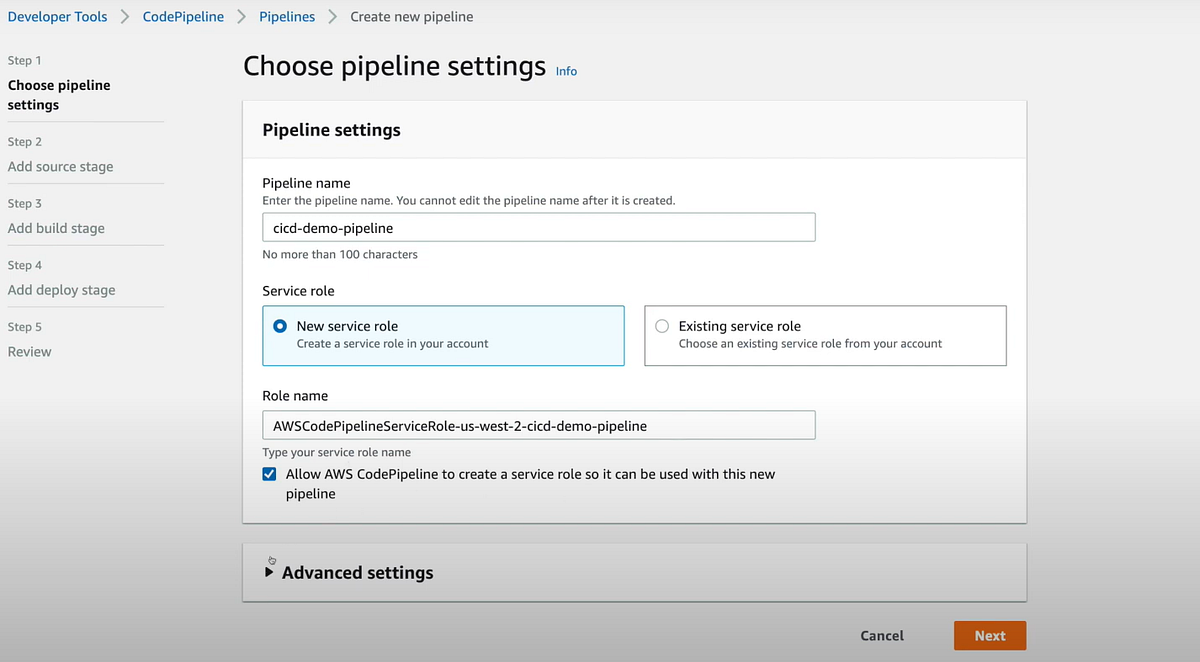The width and height of the screenshot is (1200, 662).
Task: Select Step 1 Choose pipeline settings
Action: click(59, 95)
